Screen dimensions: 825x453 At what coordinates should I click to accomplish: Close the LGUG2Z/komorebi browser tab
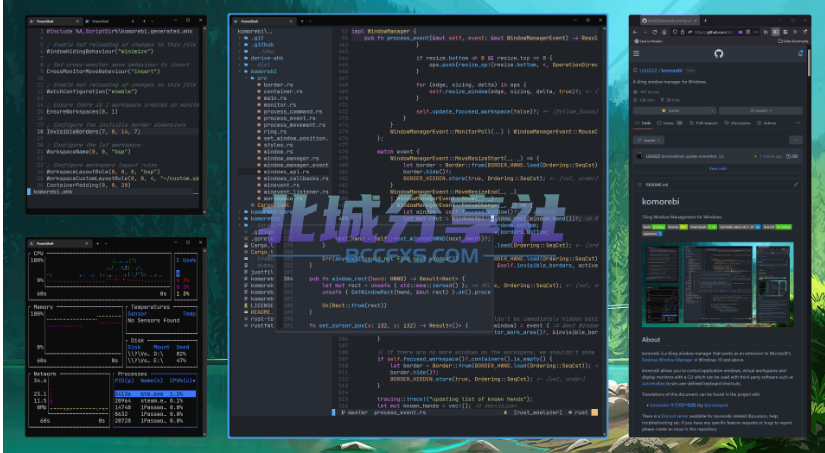point(696,21)
